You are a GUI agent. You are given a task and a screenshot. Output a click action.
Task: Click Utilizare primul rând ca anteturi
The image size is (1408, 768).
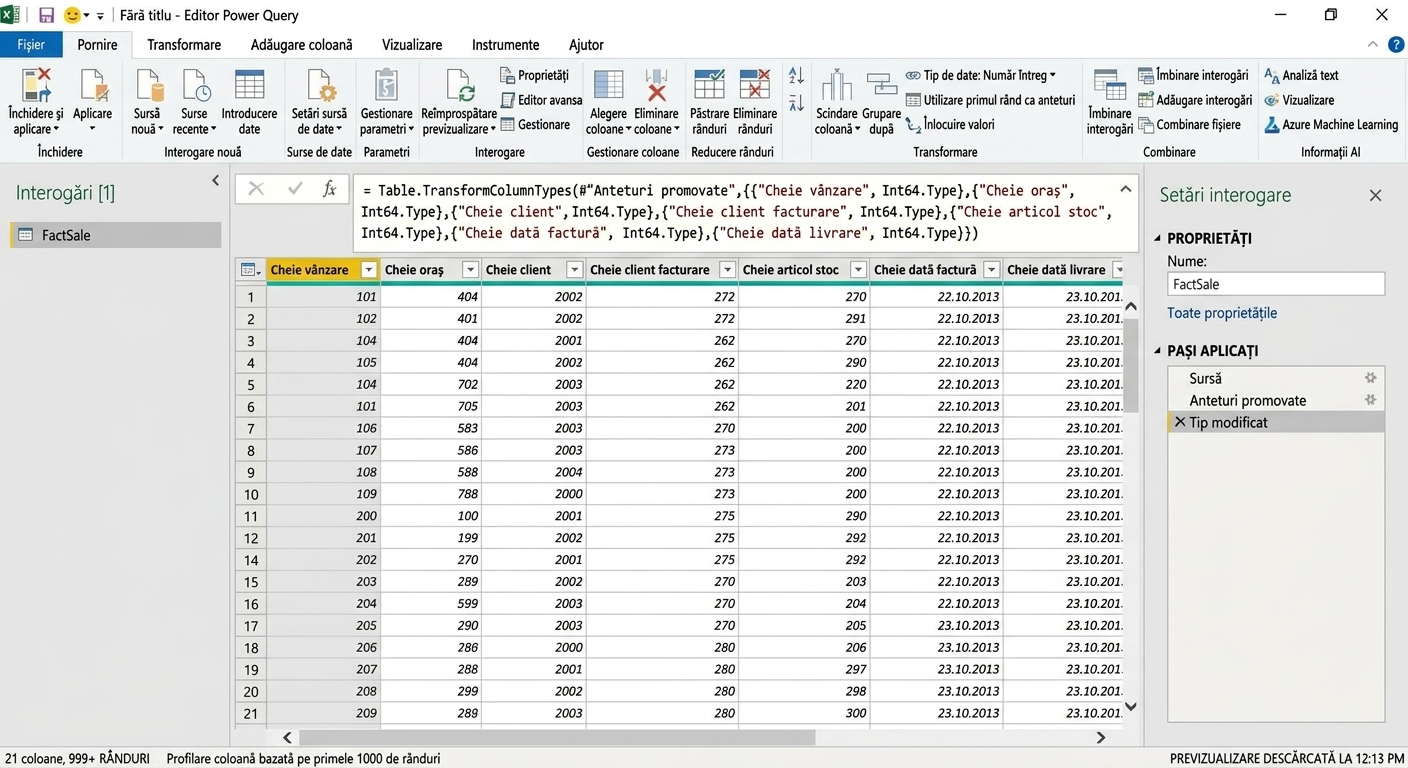pyautogui.click(x=991, y=100)
